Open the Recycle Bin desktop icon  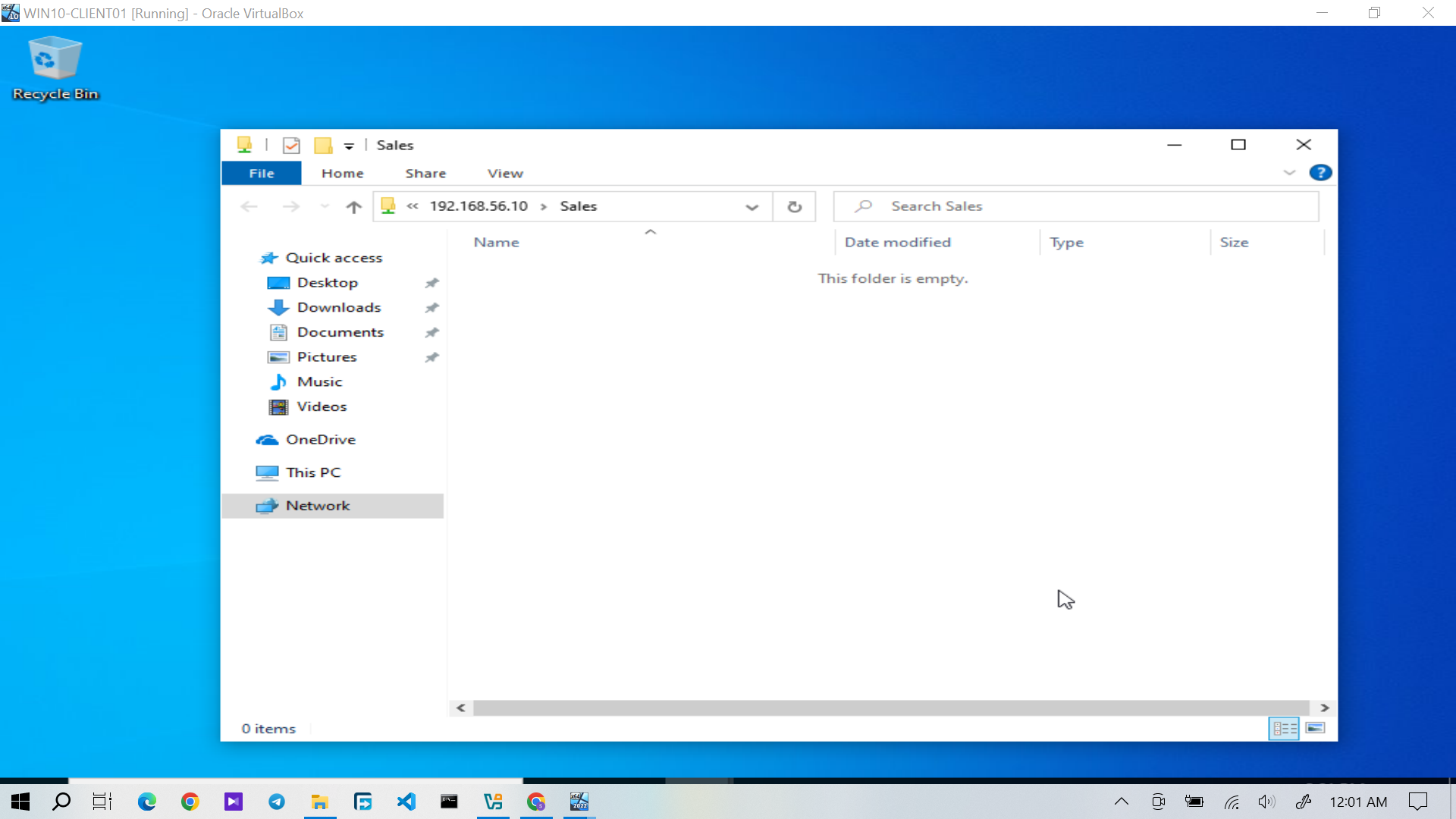(x=55, y=68)
